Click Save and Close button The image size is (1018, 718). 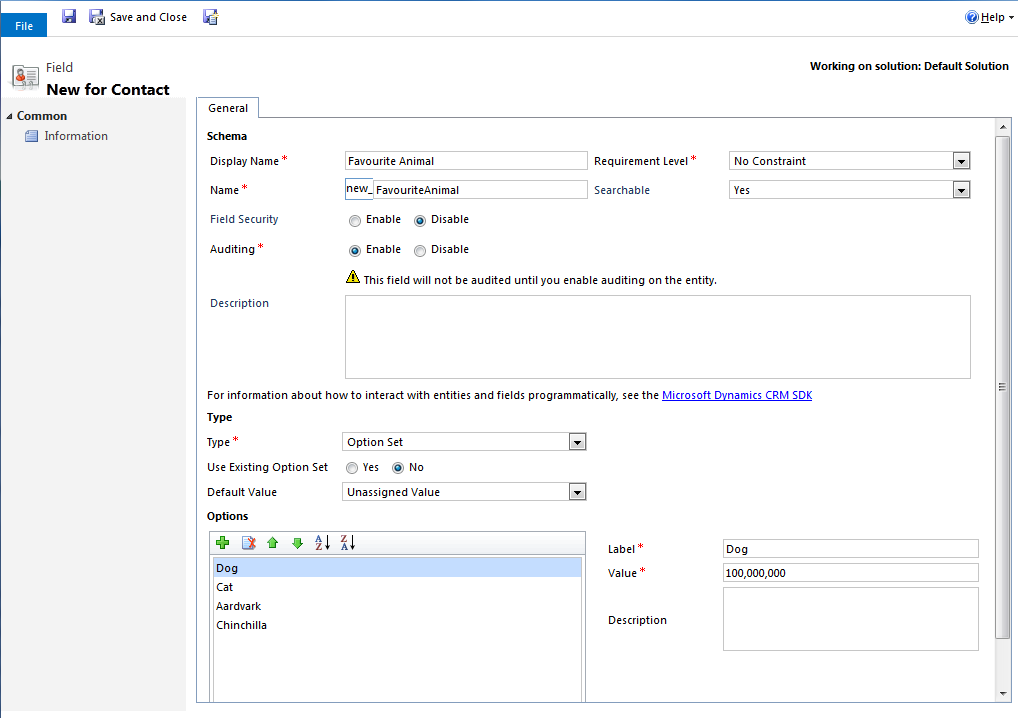click(x=138, y=17)
